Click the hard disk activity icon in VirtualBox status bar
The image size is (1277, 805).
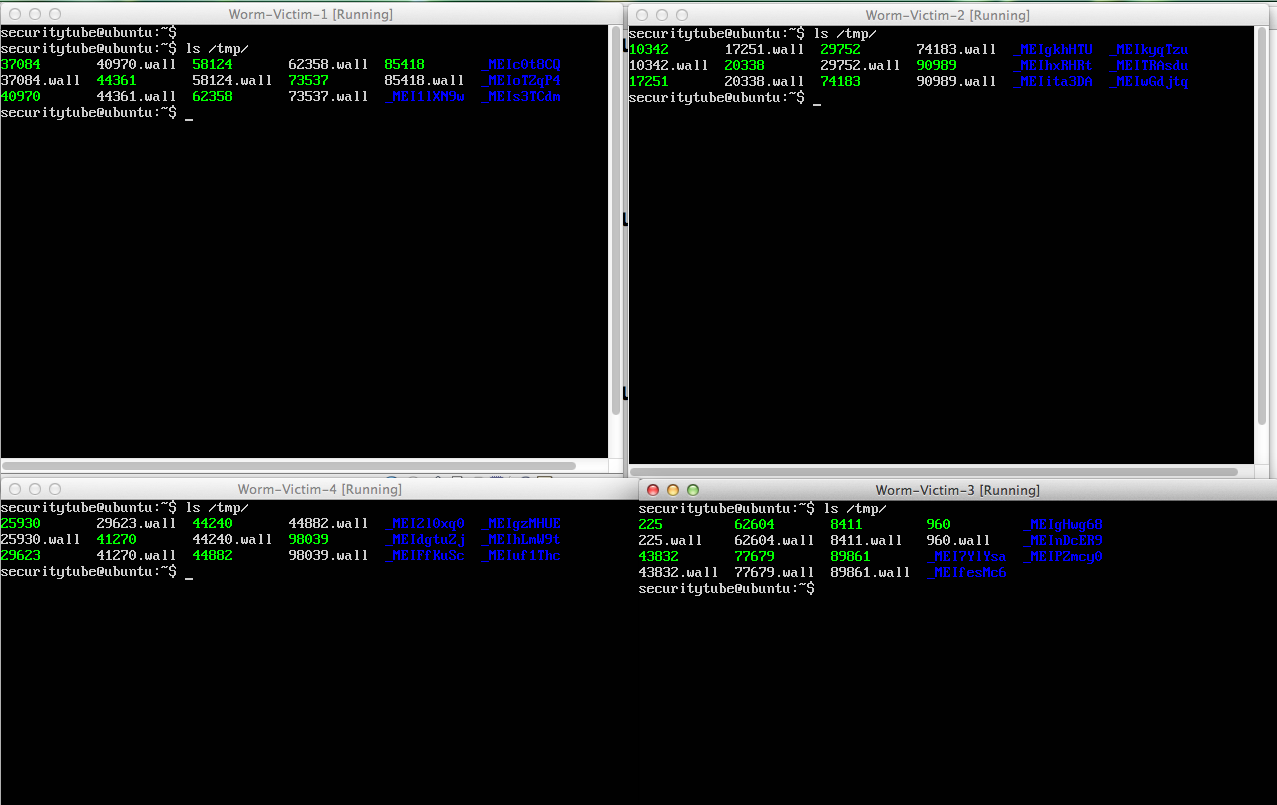tap(391, 478)
